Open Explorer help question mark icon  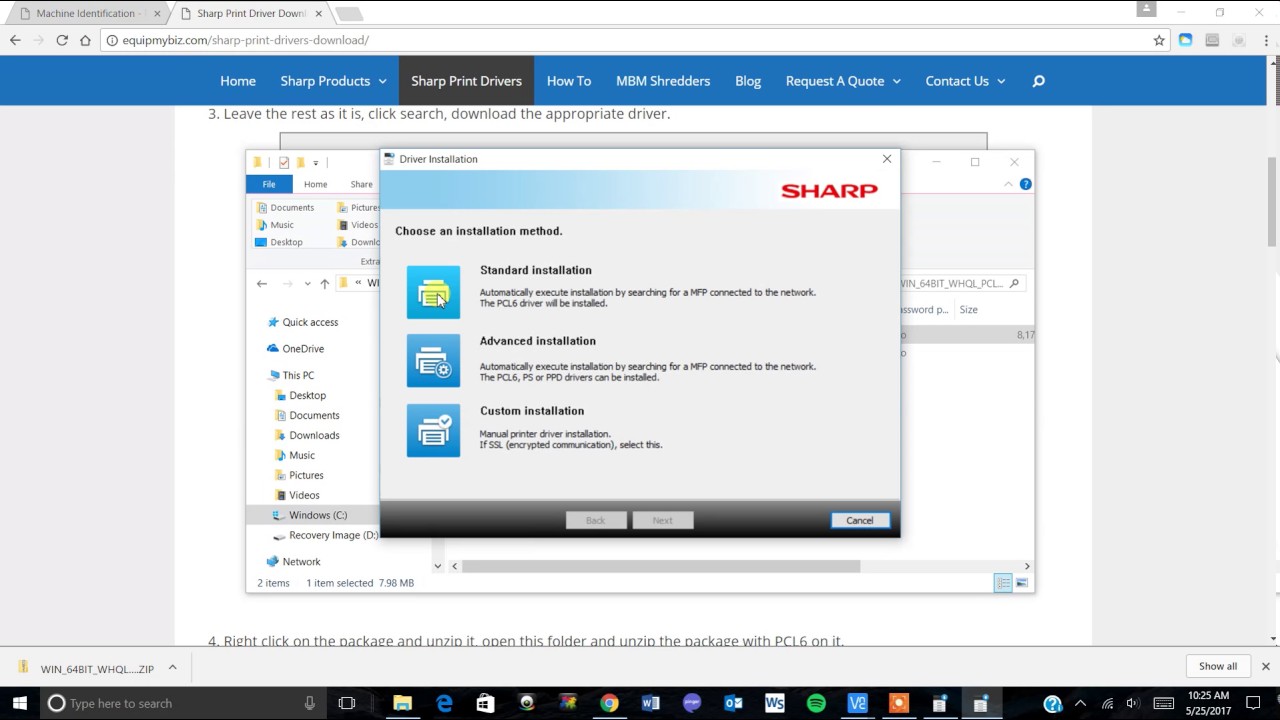(1025, 184)
